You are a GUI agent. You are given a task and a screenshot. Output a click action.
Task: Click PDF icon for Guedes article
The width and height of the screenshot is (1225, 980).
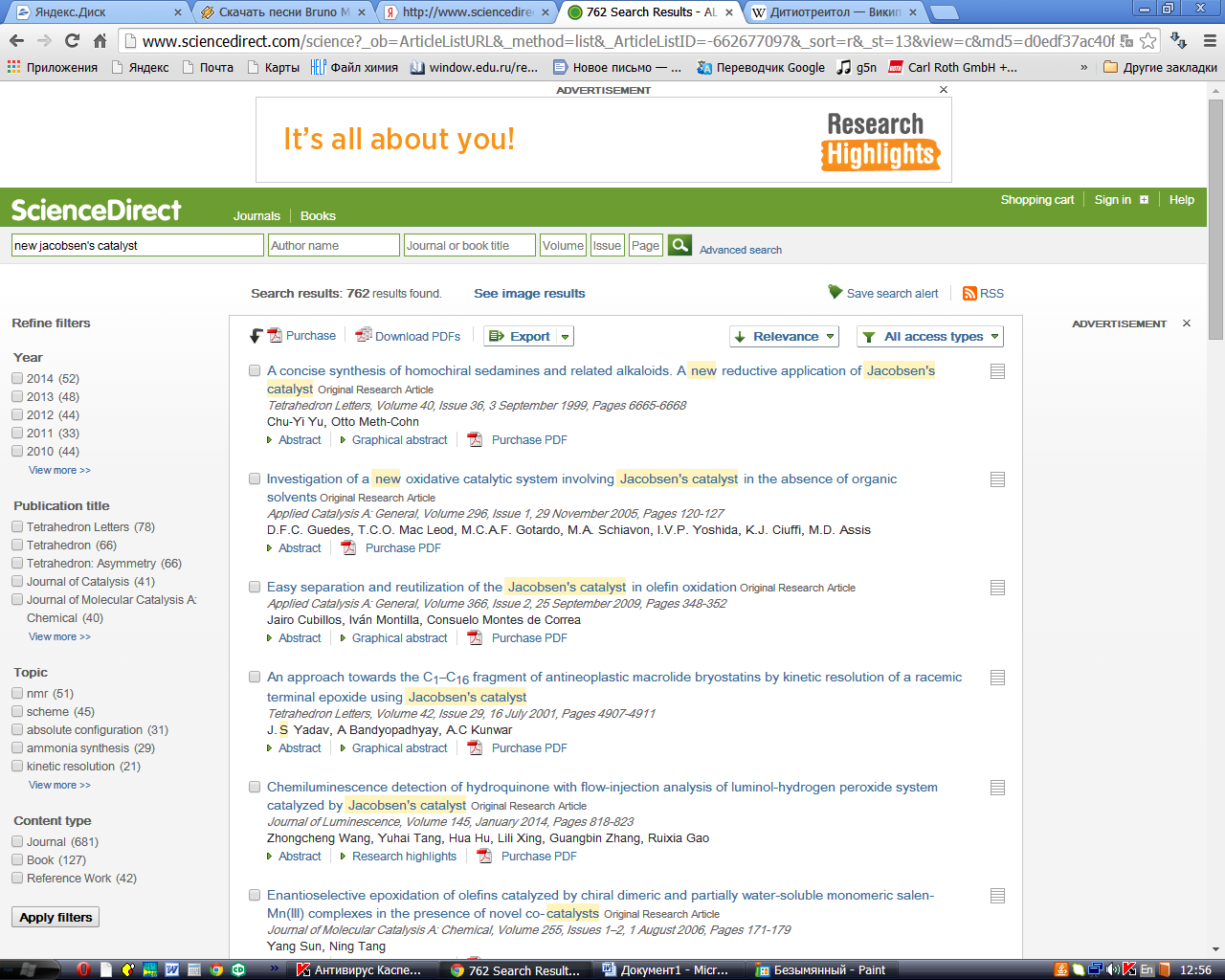[348, 548]
